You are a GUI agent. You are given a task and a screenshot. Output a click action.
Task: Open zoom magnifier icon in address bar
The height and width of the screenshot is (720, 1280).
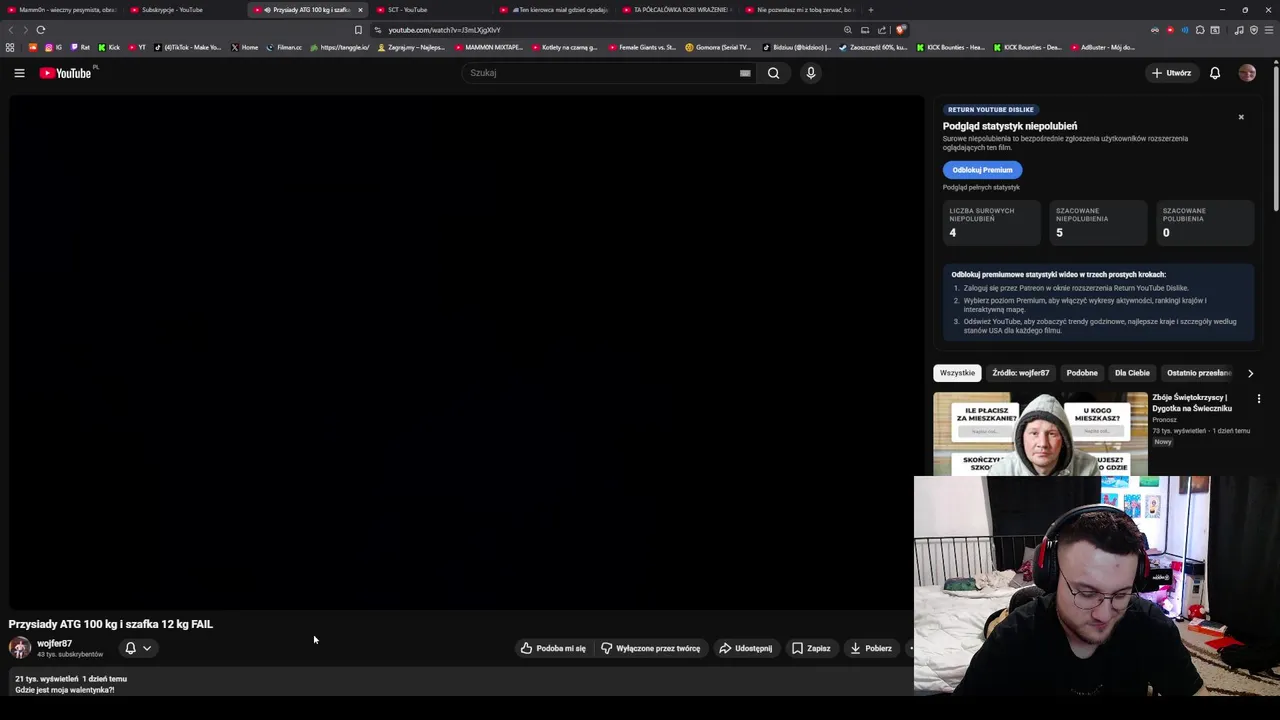[x=848, y=30]
